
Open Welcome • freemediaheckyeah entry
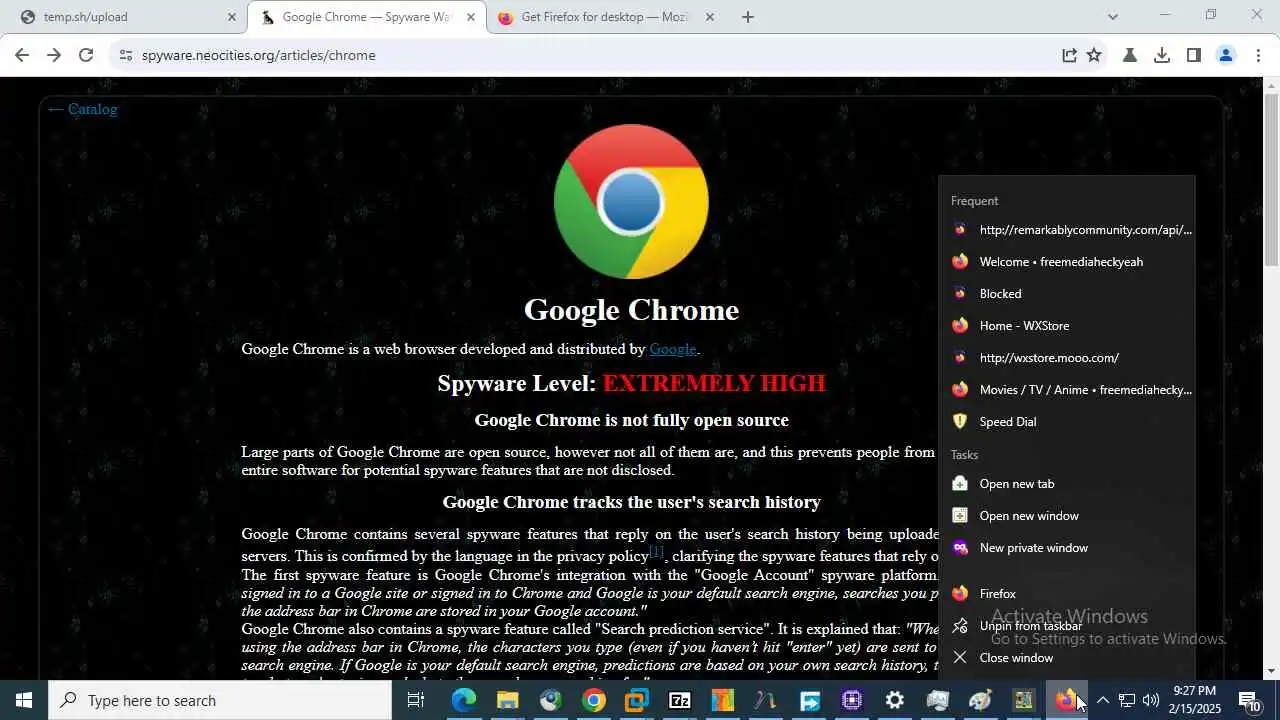pyautogui.click(x=1067, y=262)
